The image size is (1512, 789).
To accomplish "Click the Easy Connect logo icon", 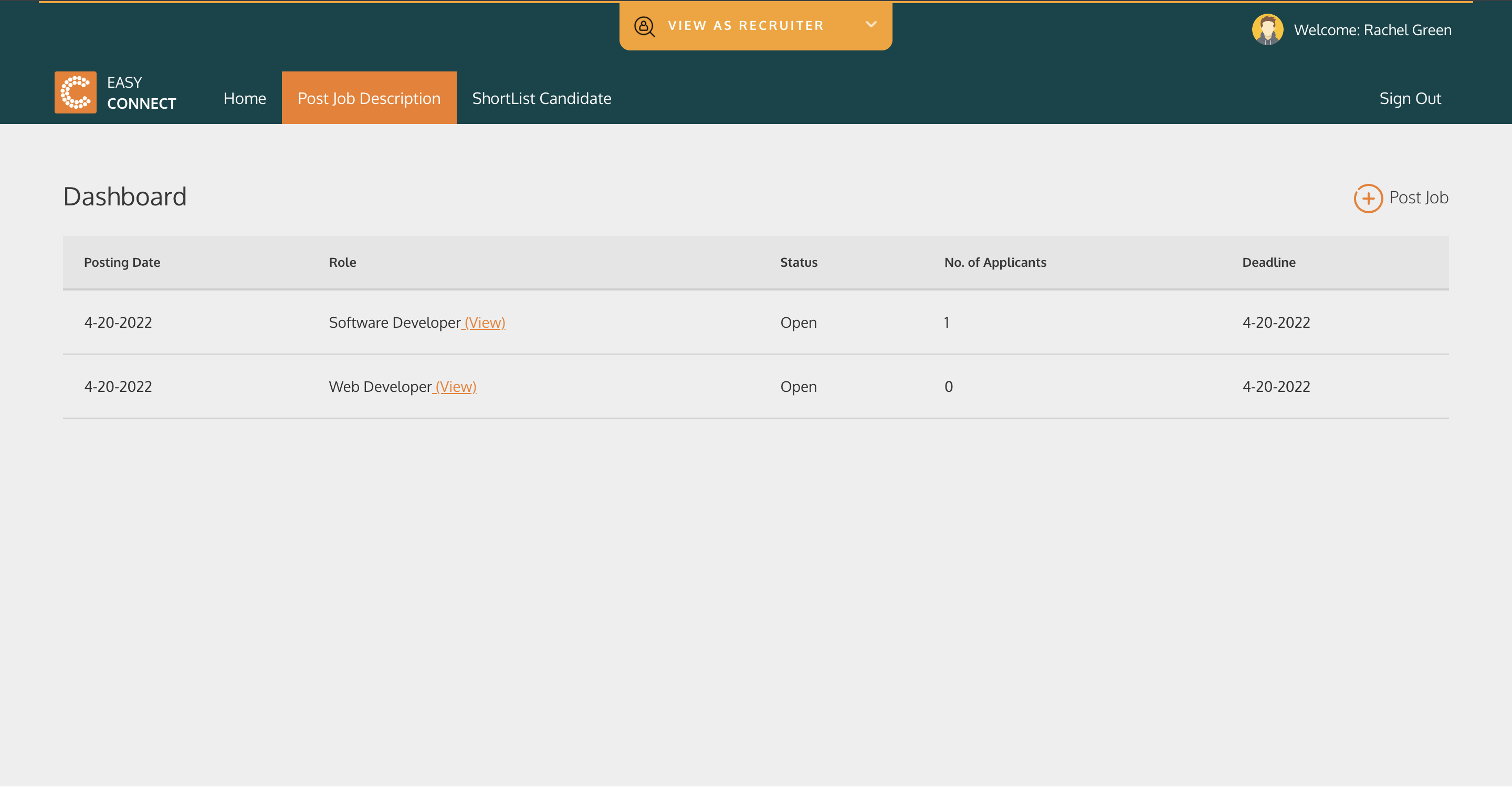I will click(75, 93).
